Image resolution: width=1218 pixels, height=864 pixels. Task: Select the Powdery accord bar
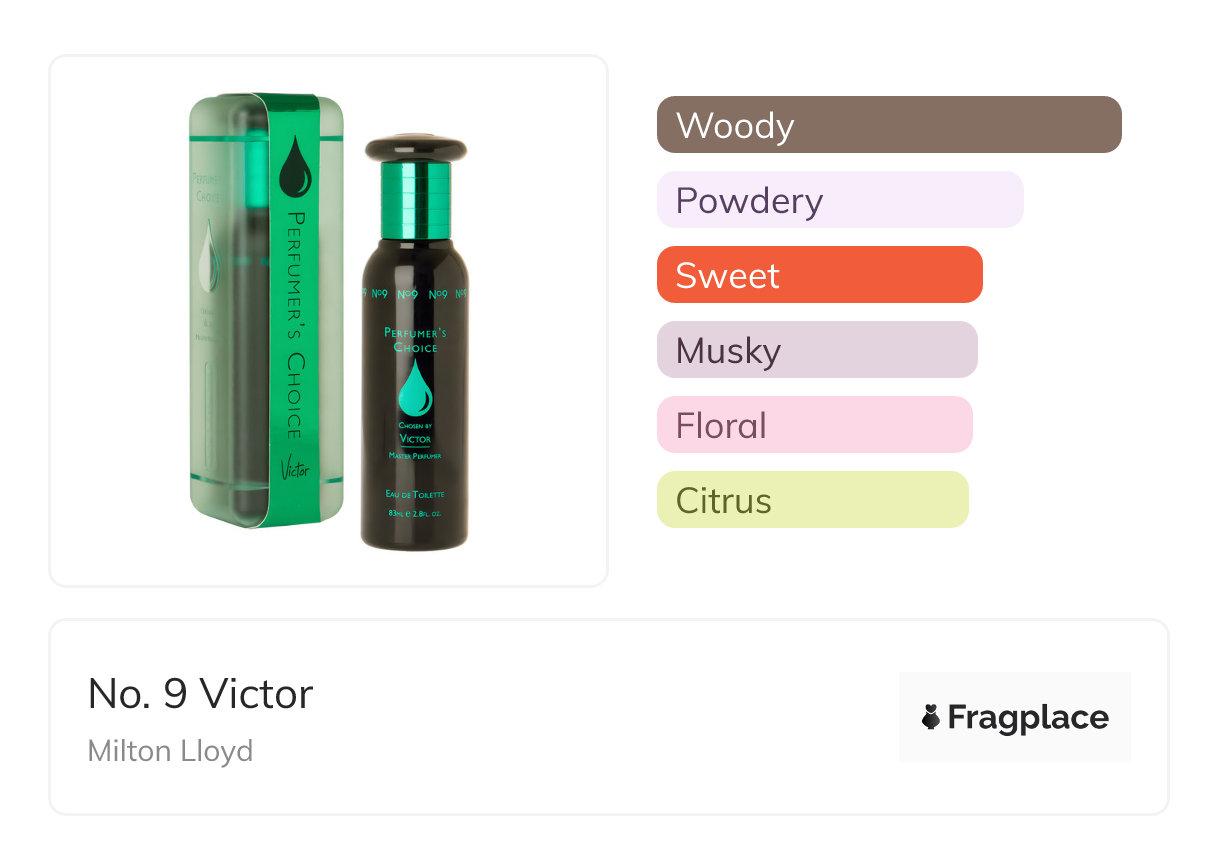pyautogui.click(x=839, y=200)
